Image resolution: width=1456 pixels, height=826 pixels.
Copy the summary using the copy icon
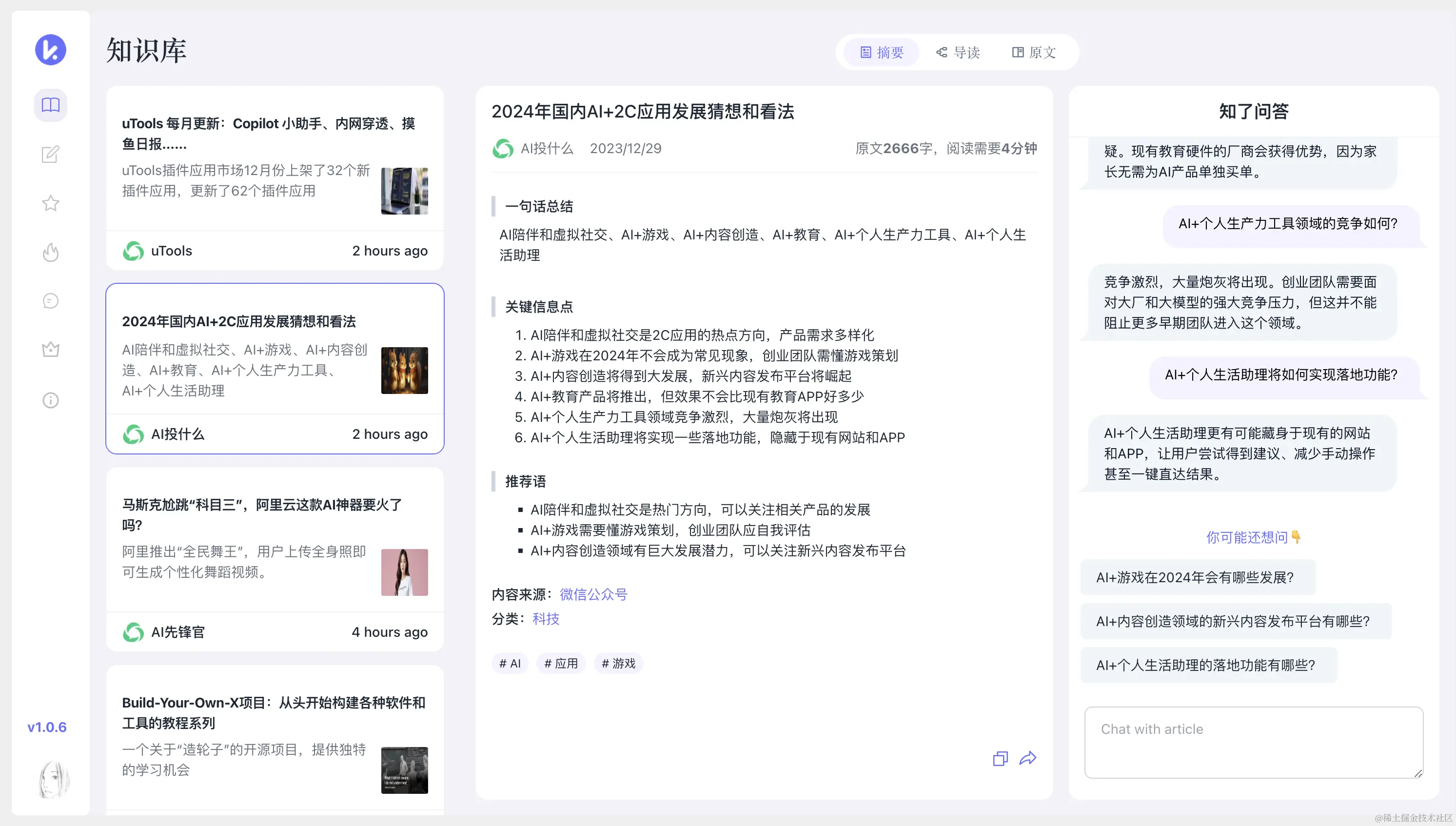pos(1000,759)
